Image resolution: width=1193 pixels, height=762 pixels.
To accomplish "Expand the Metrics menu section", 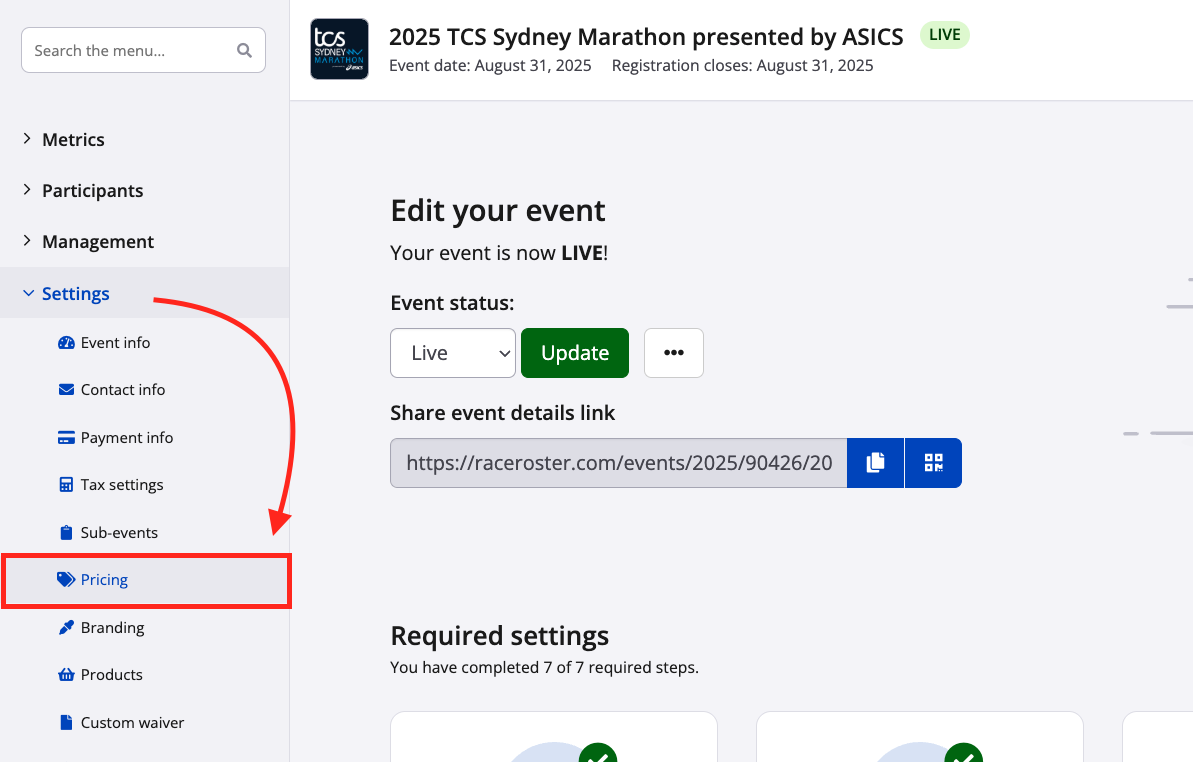I will point(72,140).
